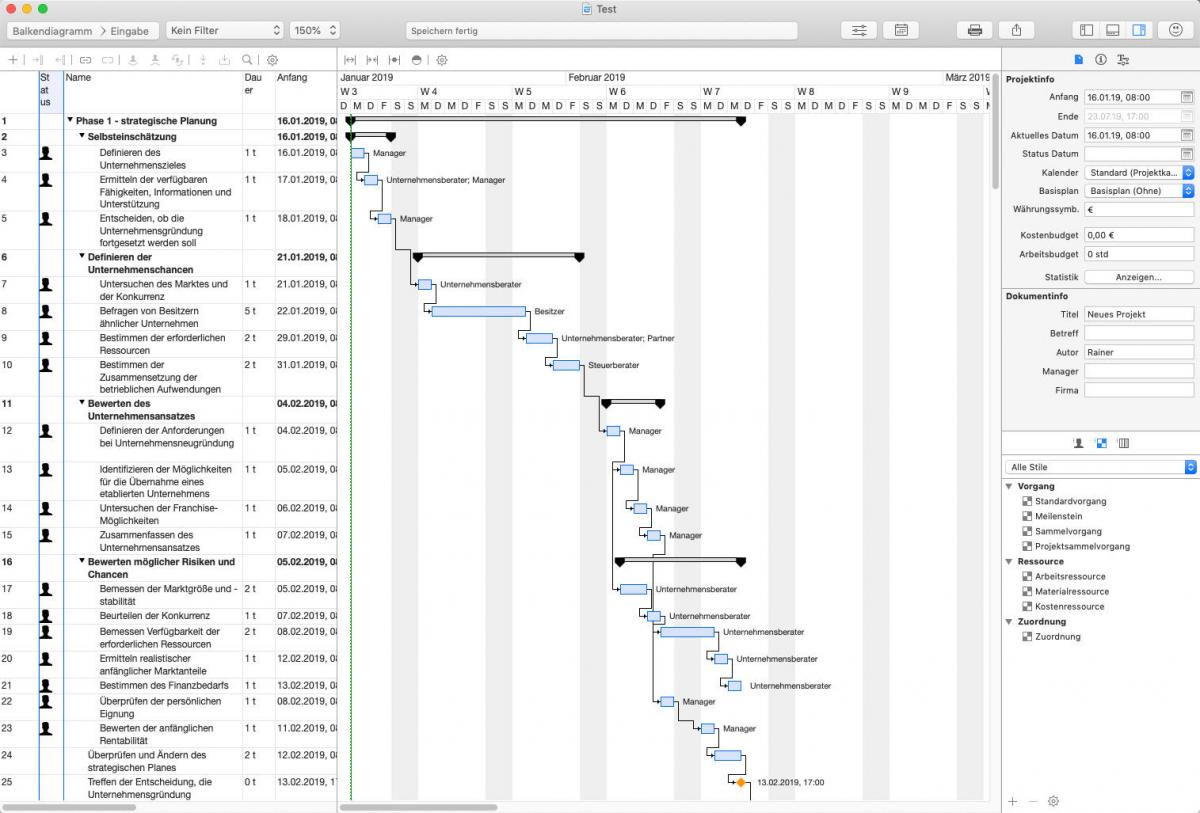Screen dimensions: 1200x813
Task: Collapse the Bewerten des Unternehmensansatzes group
Action: point(82,403)
